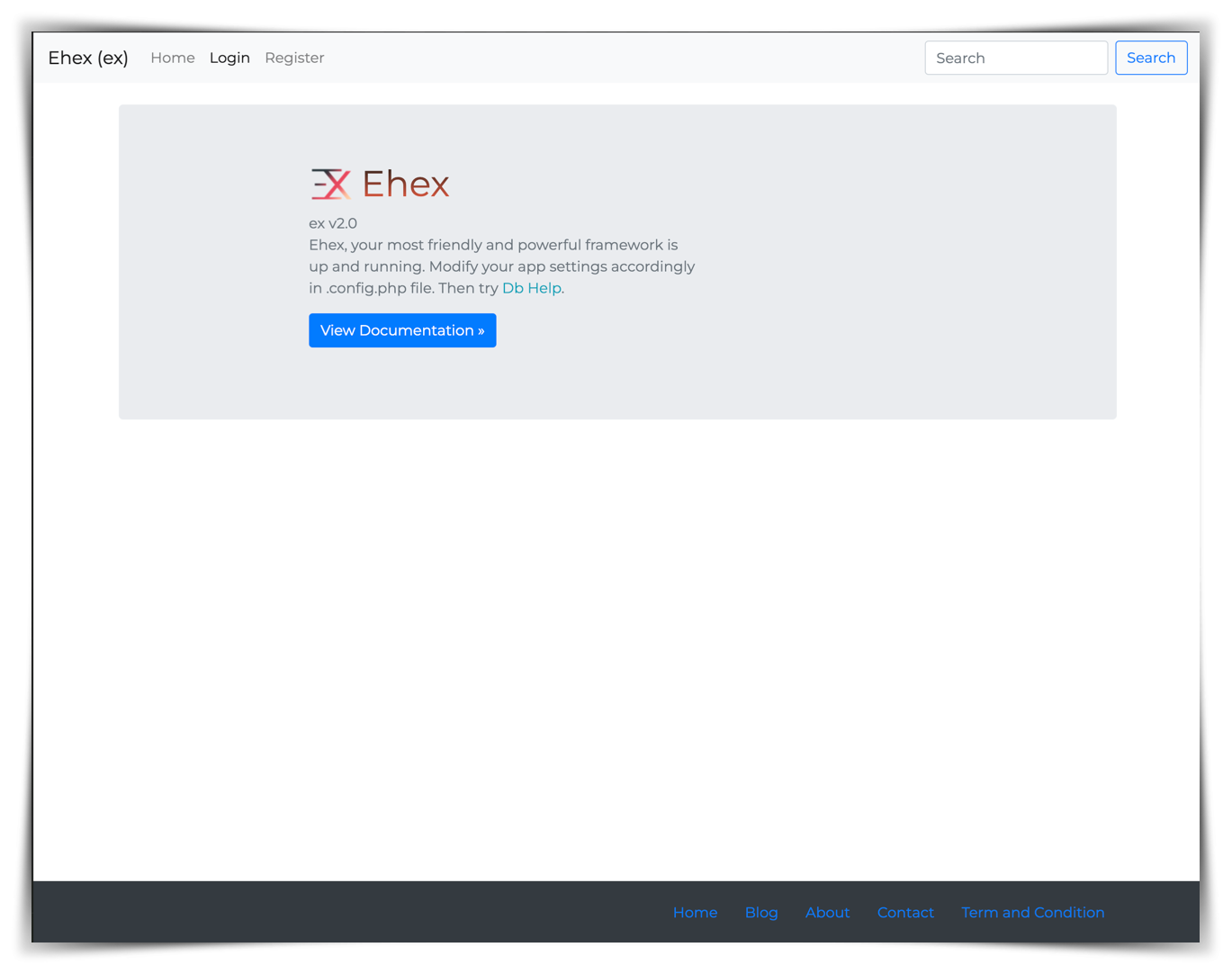Select Register in the navigation bar
Viewport: 1232px width, 974px height.
[294, 58]
